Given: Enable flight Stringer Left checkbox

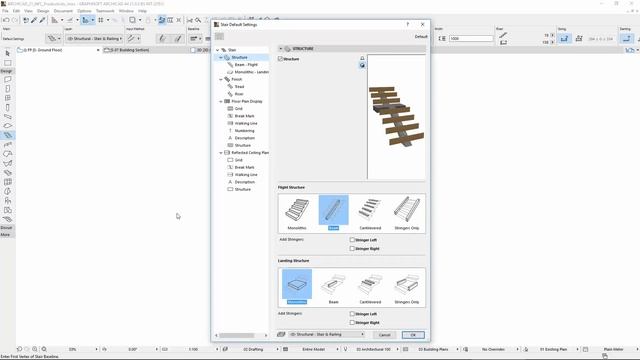Looking at the screenshot, I should [x=352, y=240].
